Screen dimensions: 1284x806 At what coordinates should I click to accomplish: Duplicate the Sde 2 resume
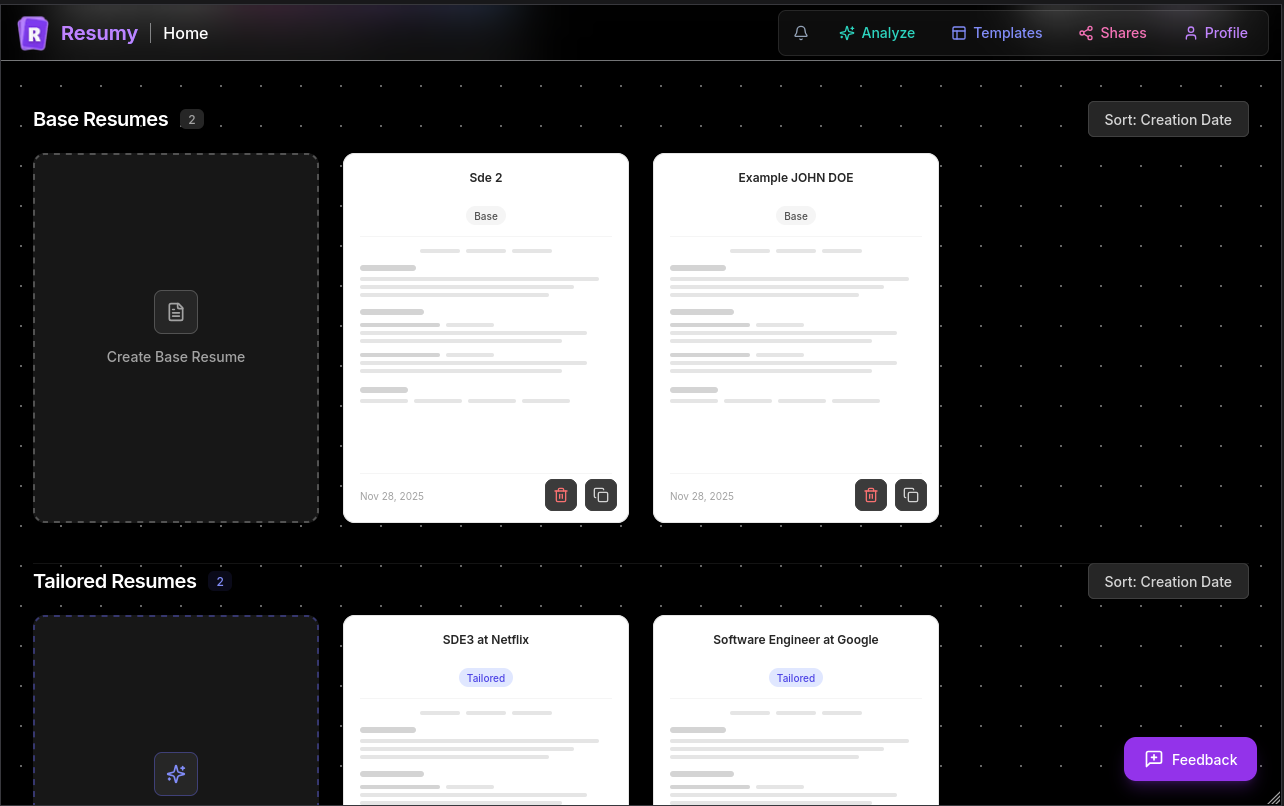tap(601, 495)
